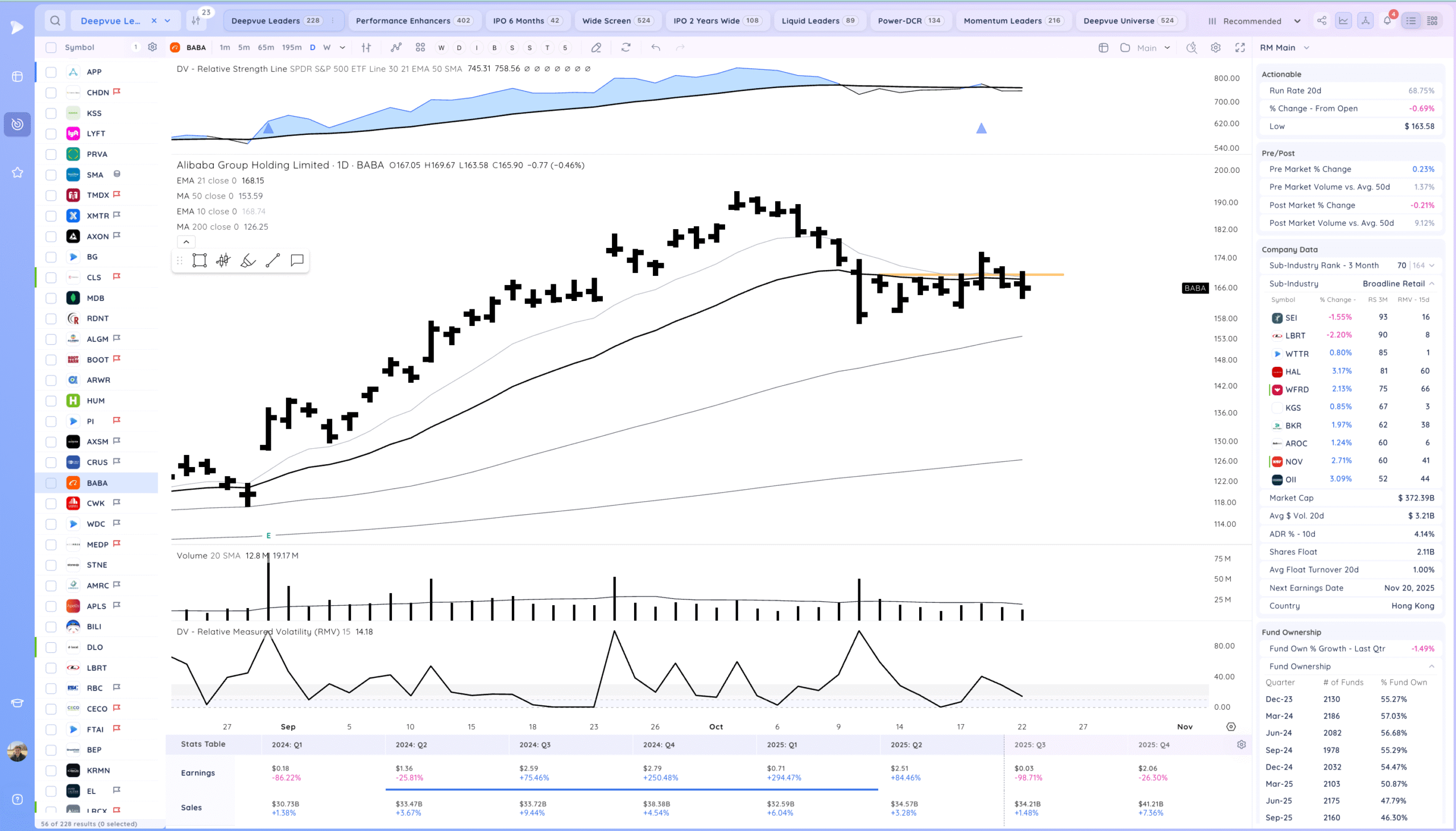
Task: Select the rectangle drawing tool
Action: coord(199,261)
